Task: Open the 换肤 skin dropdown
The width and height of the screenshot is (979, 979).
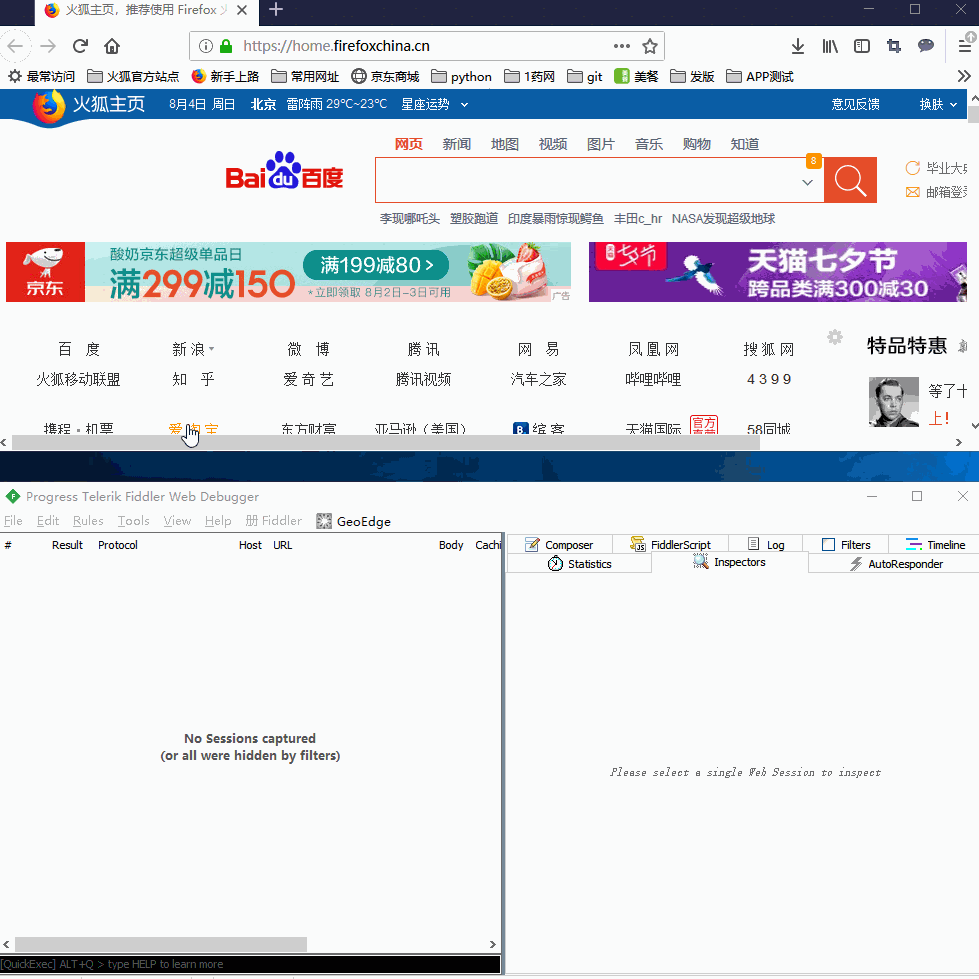Action: 938,104
